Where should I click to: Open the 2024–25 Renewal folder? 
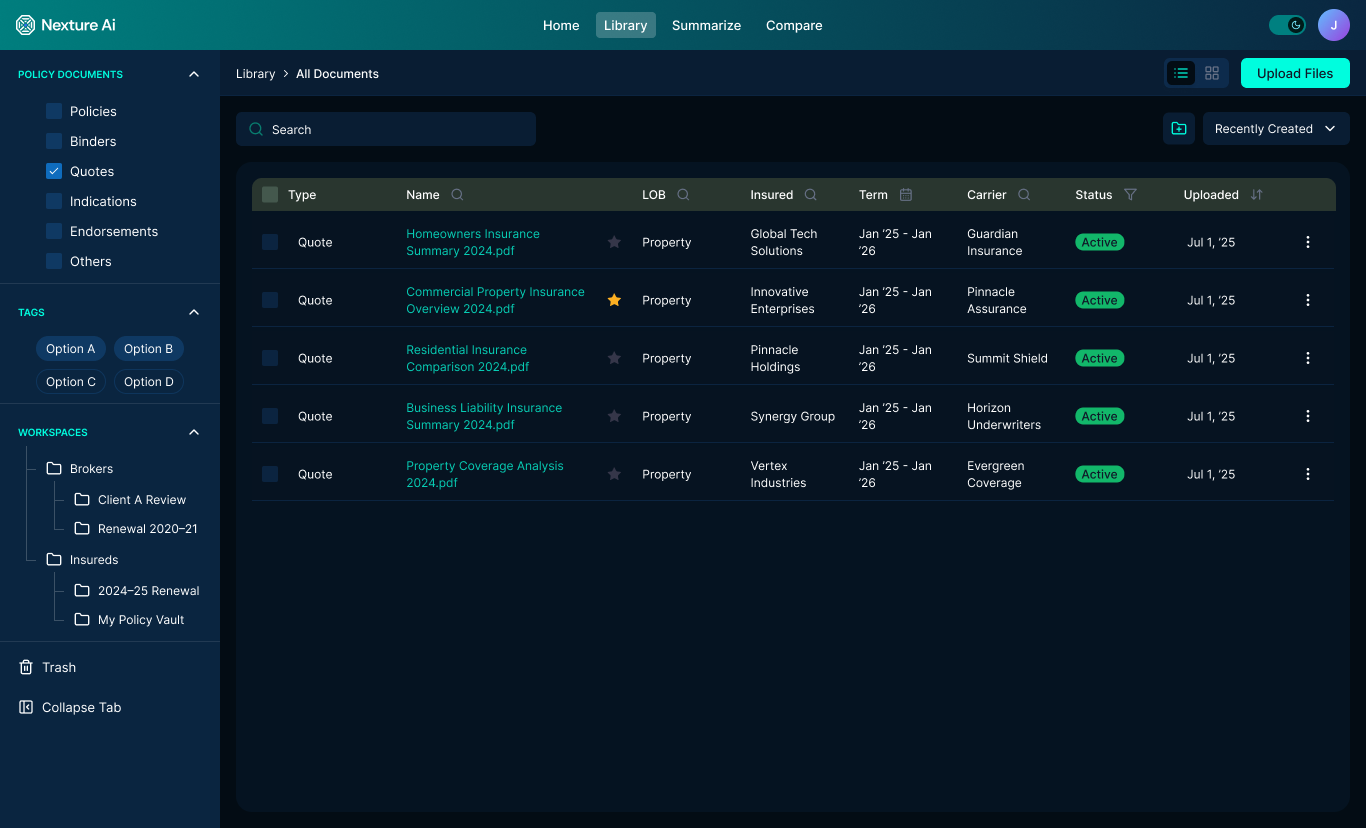click(x=137, y=591)
